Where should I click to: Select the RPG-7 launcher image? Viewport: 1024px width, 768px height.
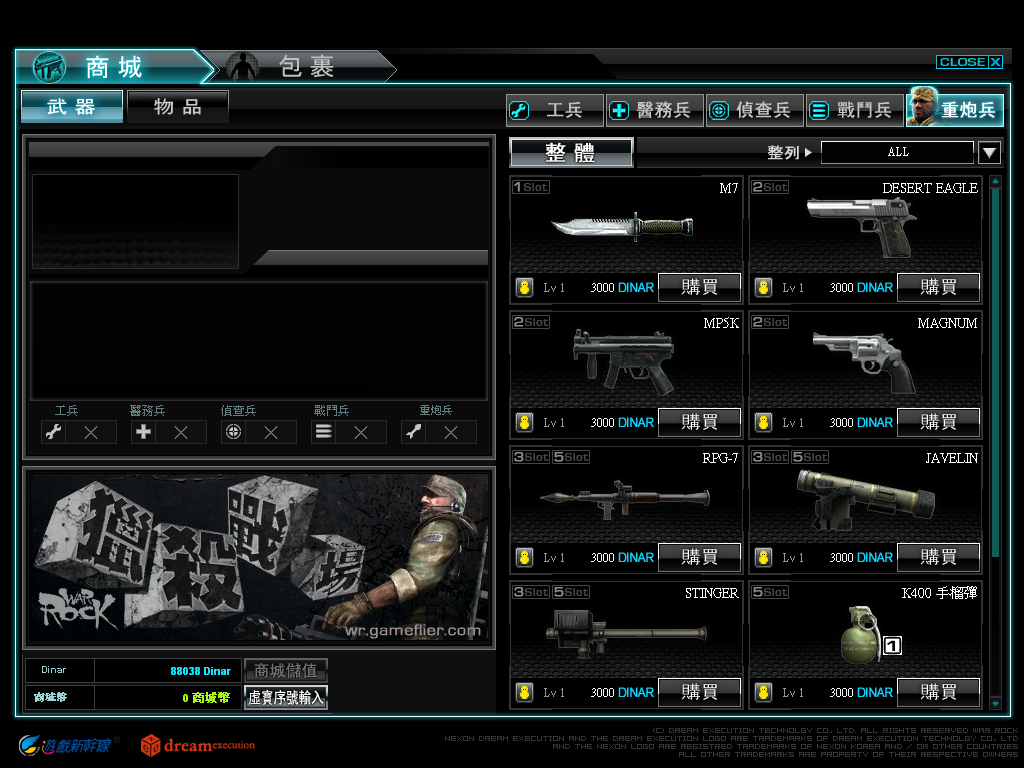click(x=625, y=500)
